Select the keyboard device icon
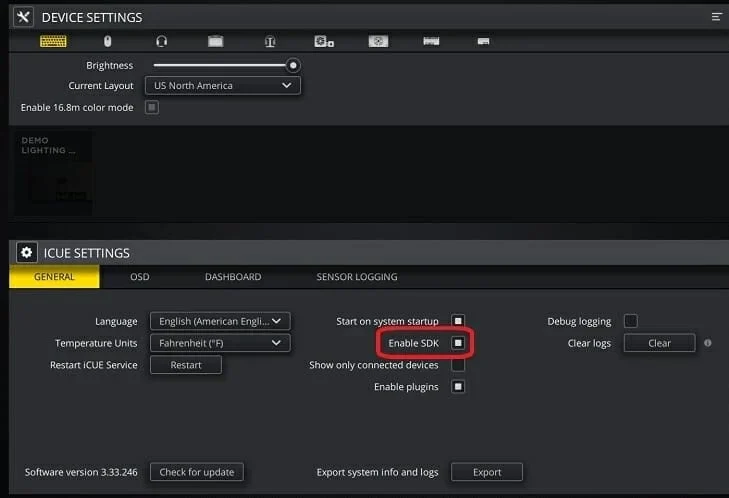Viewport: 729px width, 498px height. pos(53,41)
